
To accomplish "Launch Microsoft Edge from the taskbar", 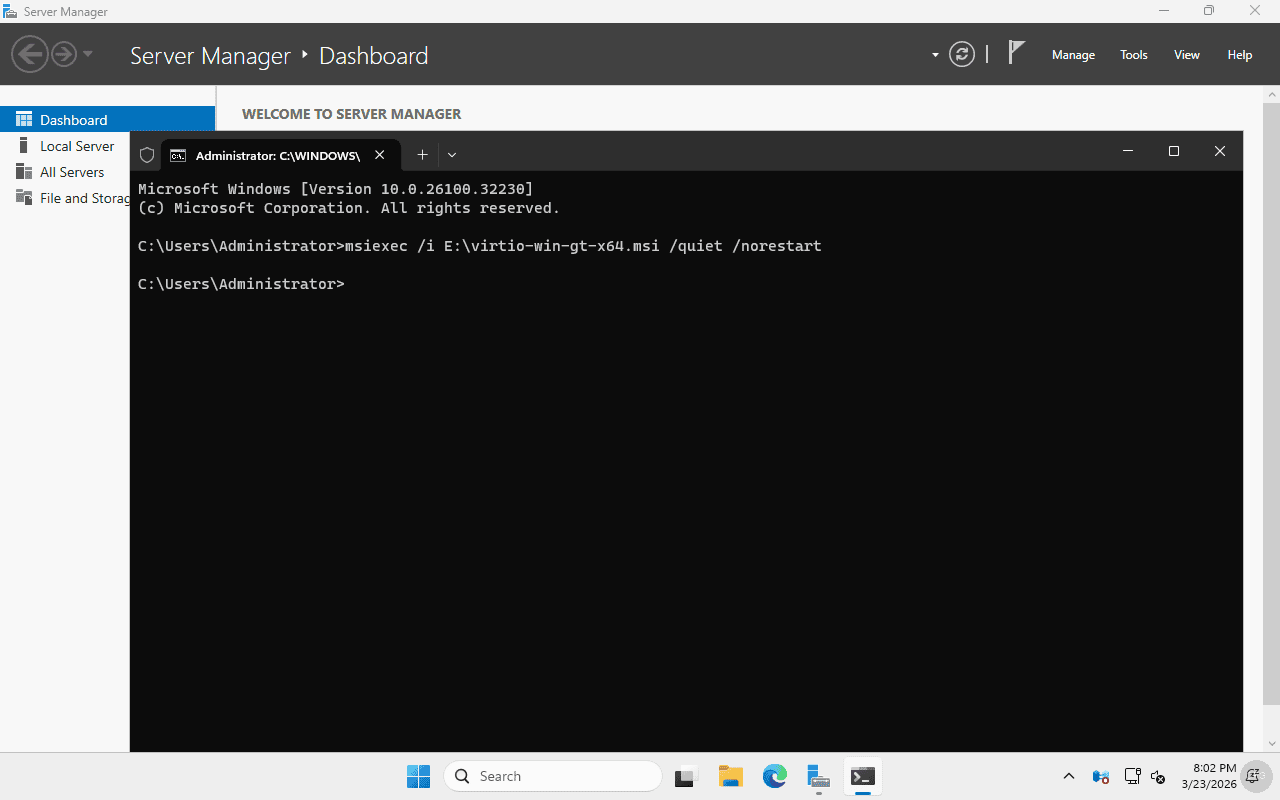I will (775, 776).
